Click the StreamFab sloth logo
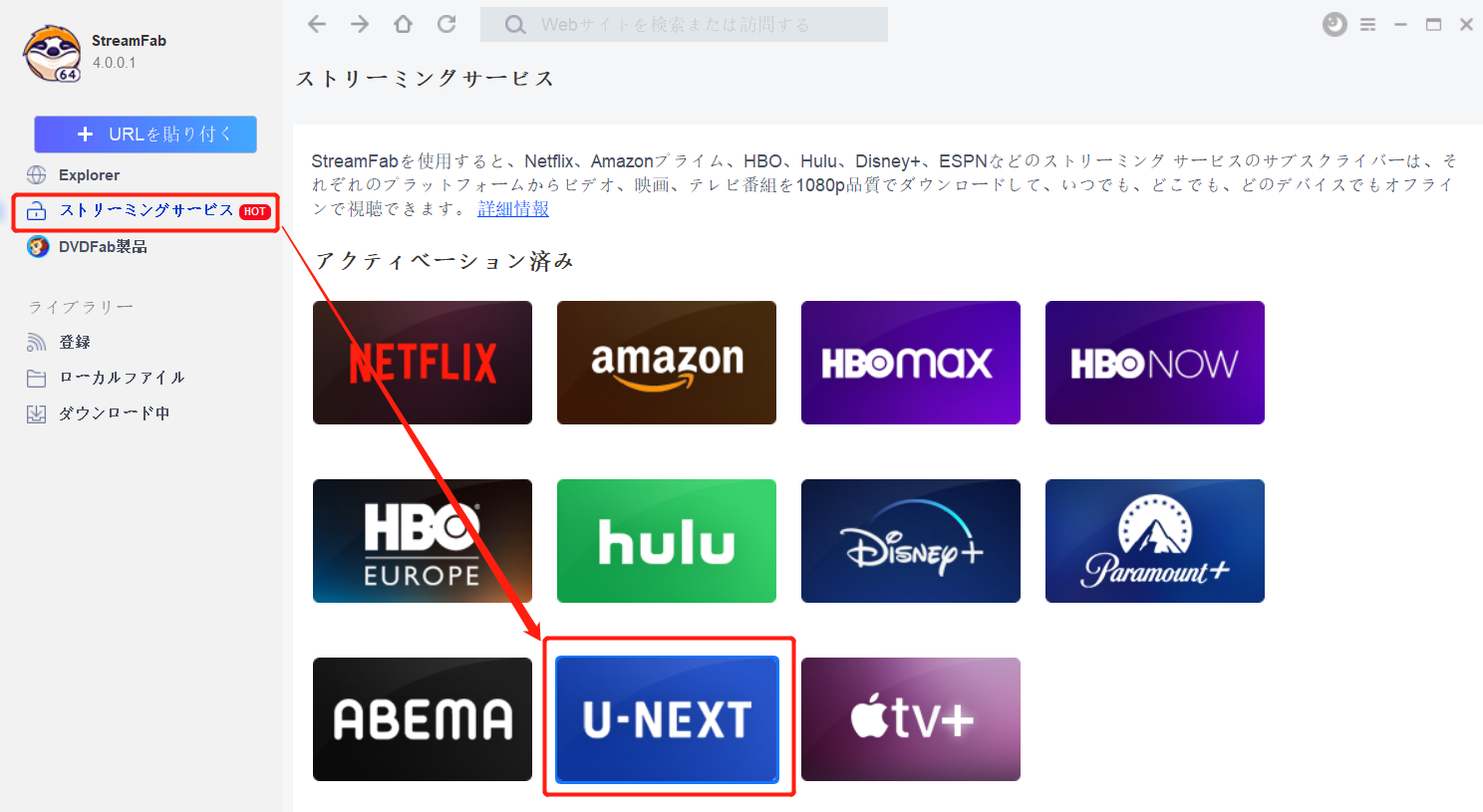1483x812 pixels. [x=53, y=53]
